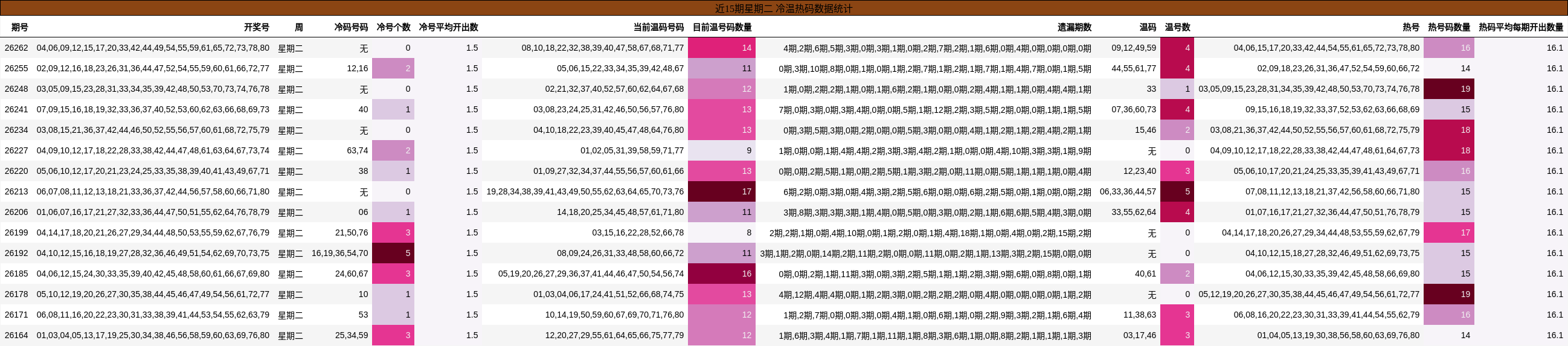Image resolution: width=1568 pixels, height=346 pixels.
Task: Click the 期号 column header
Action: click(19, 27)
